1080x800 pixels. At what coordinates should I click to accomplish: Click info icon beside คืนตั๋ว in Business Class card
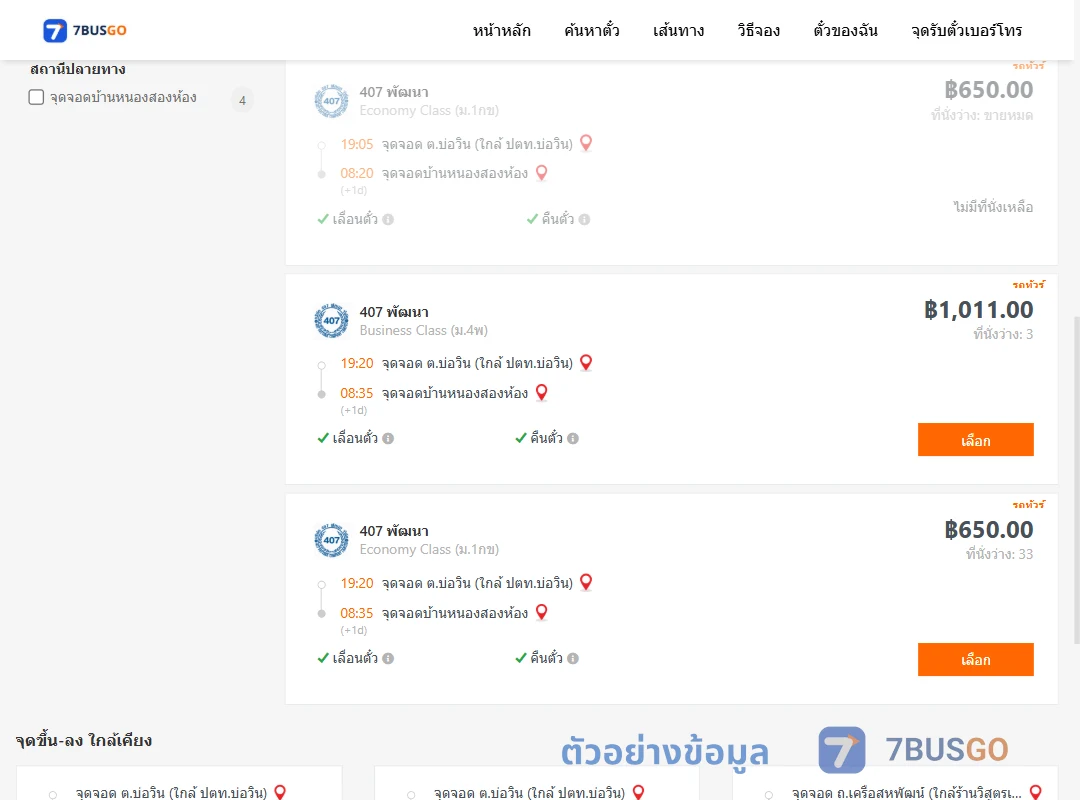(573, 438)
